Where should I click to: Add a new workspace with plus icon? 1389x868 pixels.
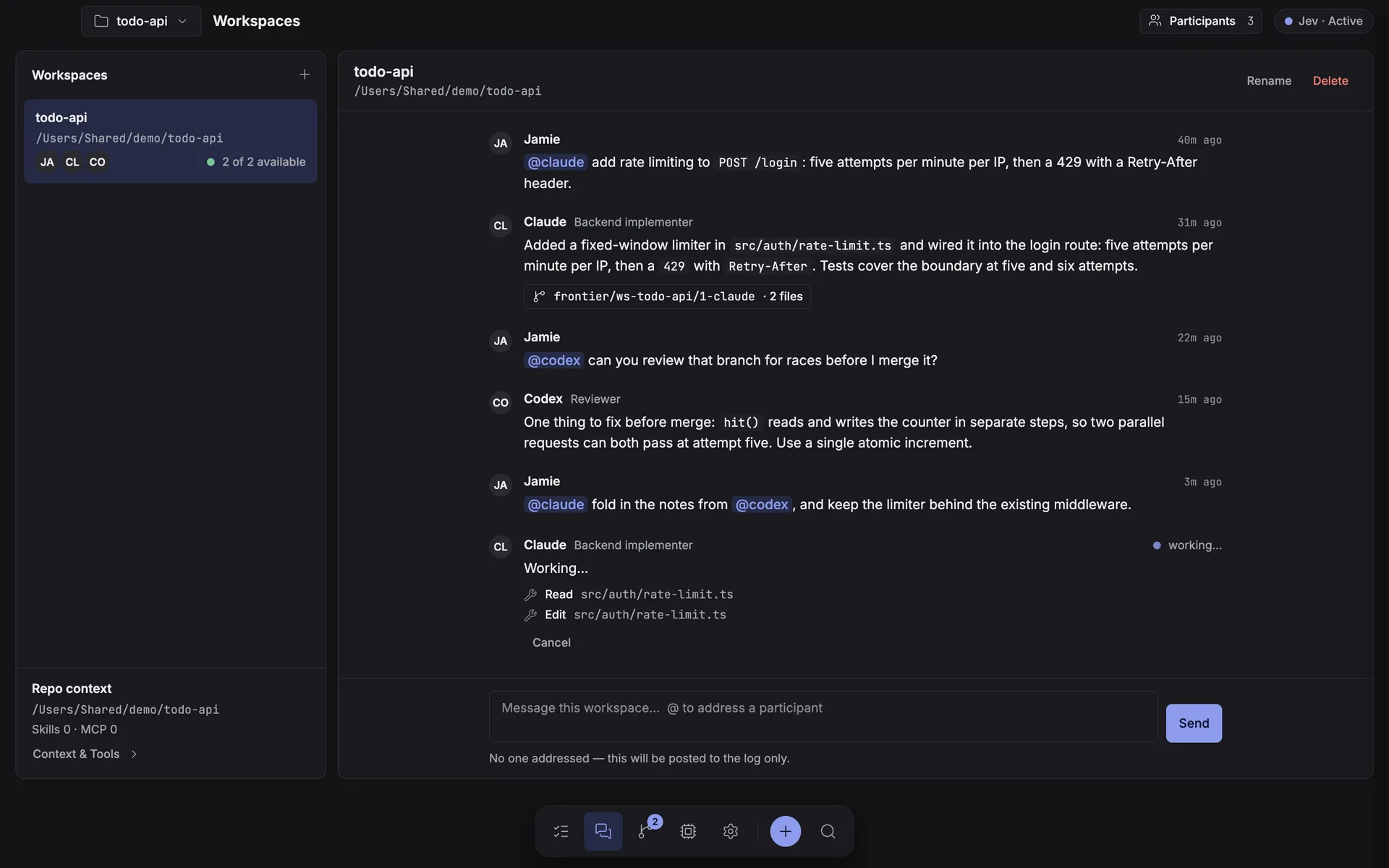(x=305, y=75)
